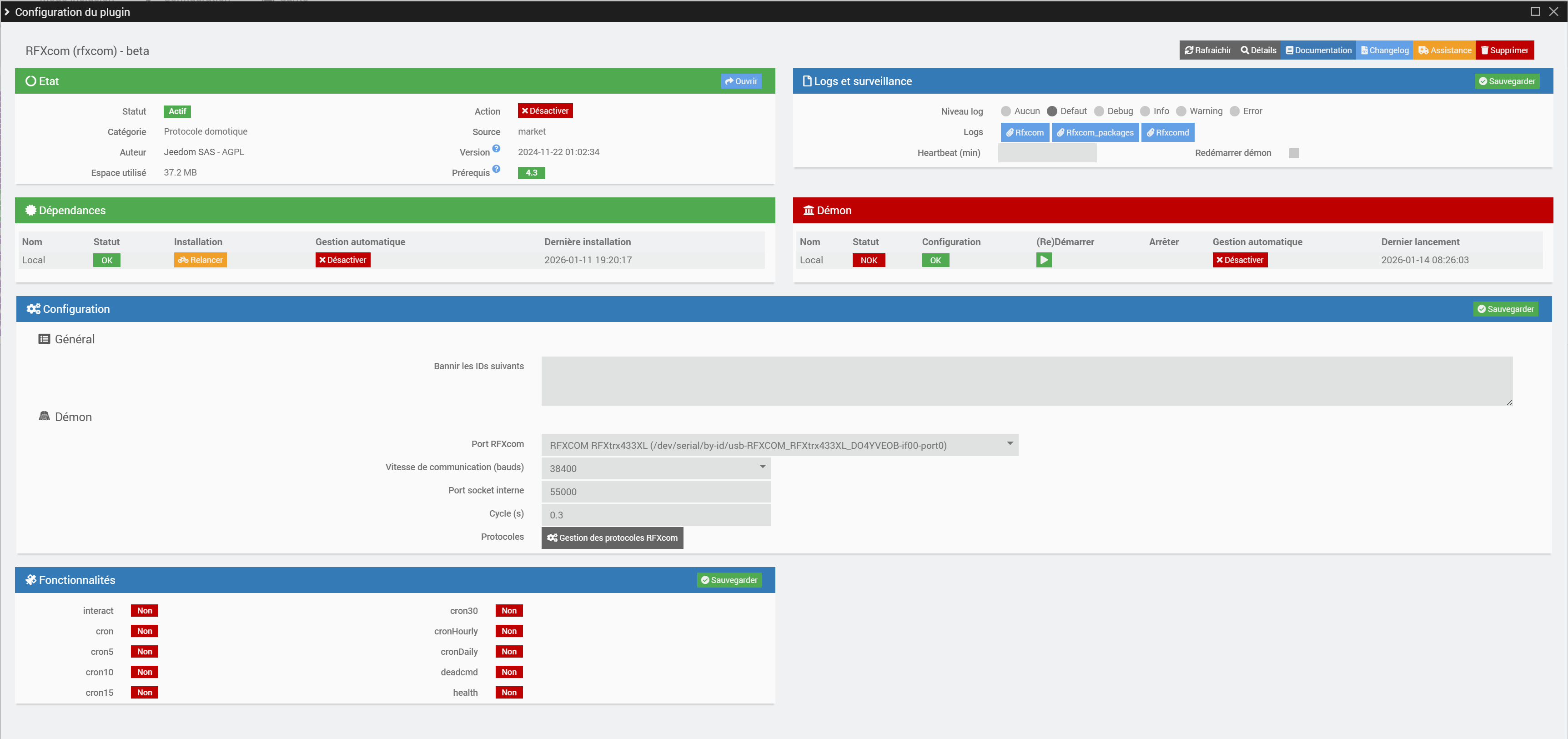This screenshot has width=1568, height=739.
Task: Click Gestion des protocoles RFXcom button
Action: point(612,538)
